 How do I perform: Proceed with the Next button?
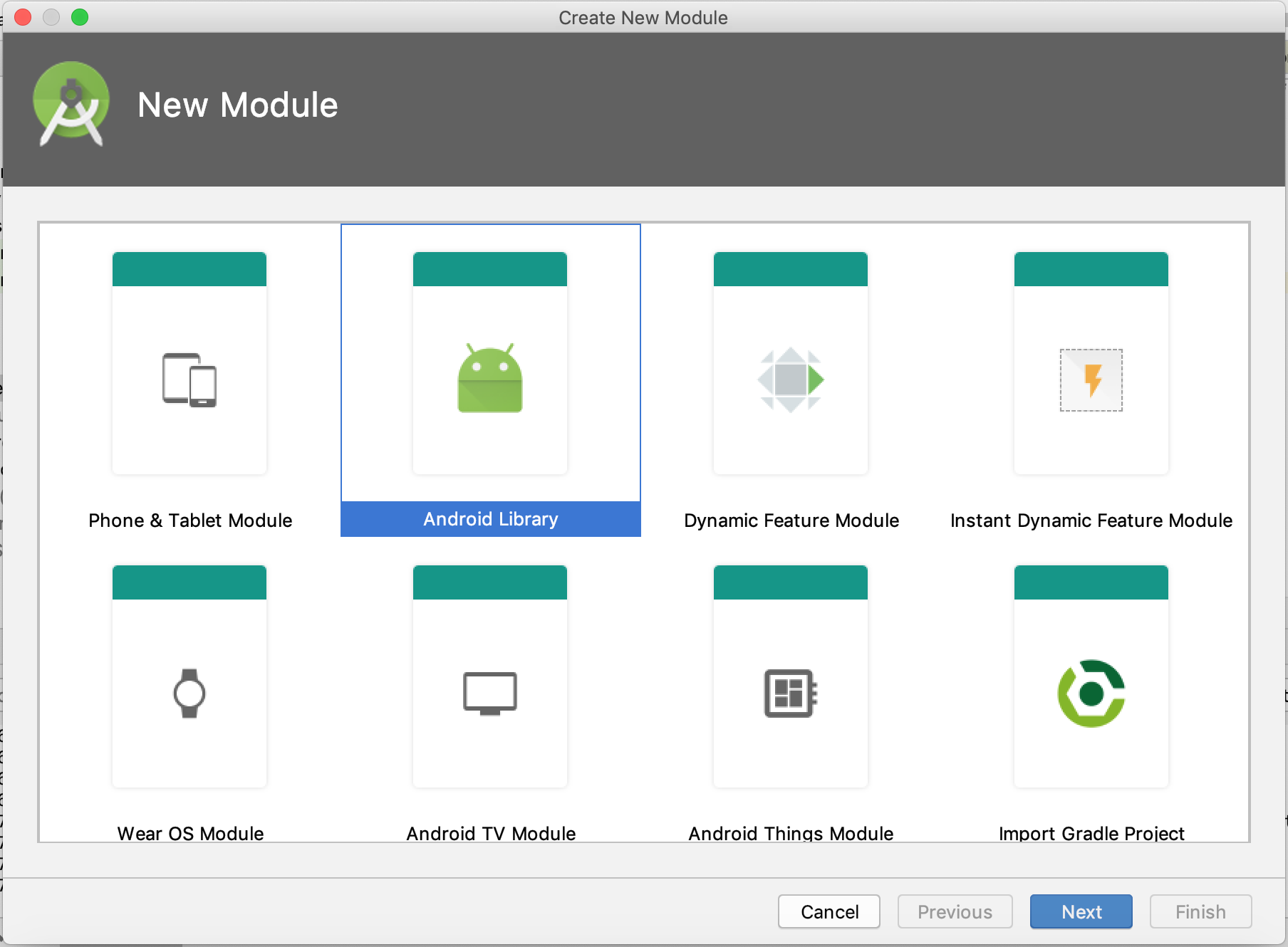click(x=1081, y=911)
